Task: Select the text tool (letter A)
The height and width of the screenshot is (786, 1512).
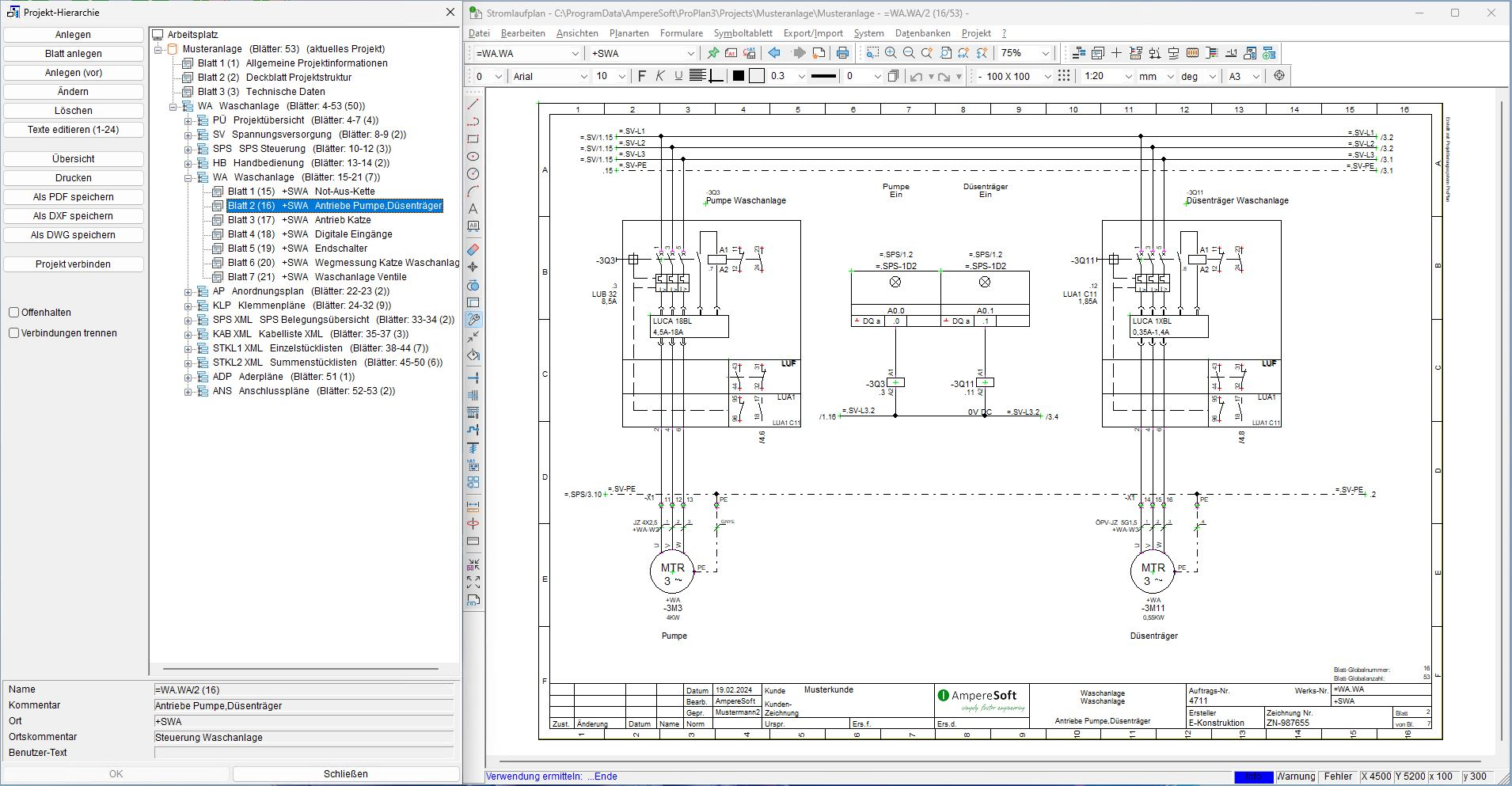Action: (x=473, y=209)
